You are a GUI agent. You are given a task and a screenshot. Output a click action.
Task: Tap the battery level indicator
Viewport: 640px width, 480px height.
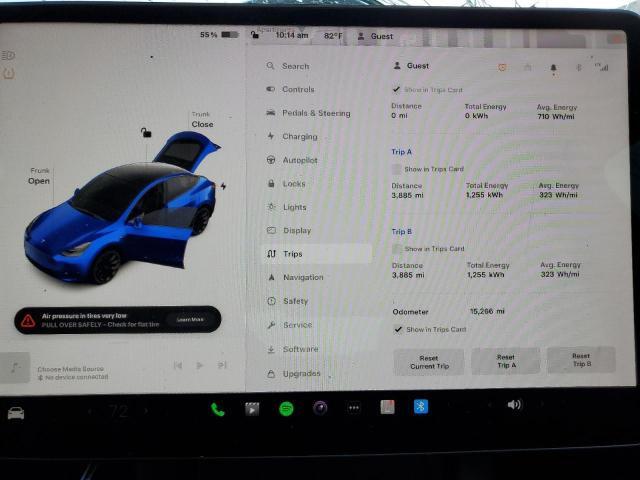[220, 35]
